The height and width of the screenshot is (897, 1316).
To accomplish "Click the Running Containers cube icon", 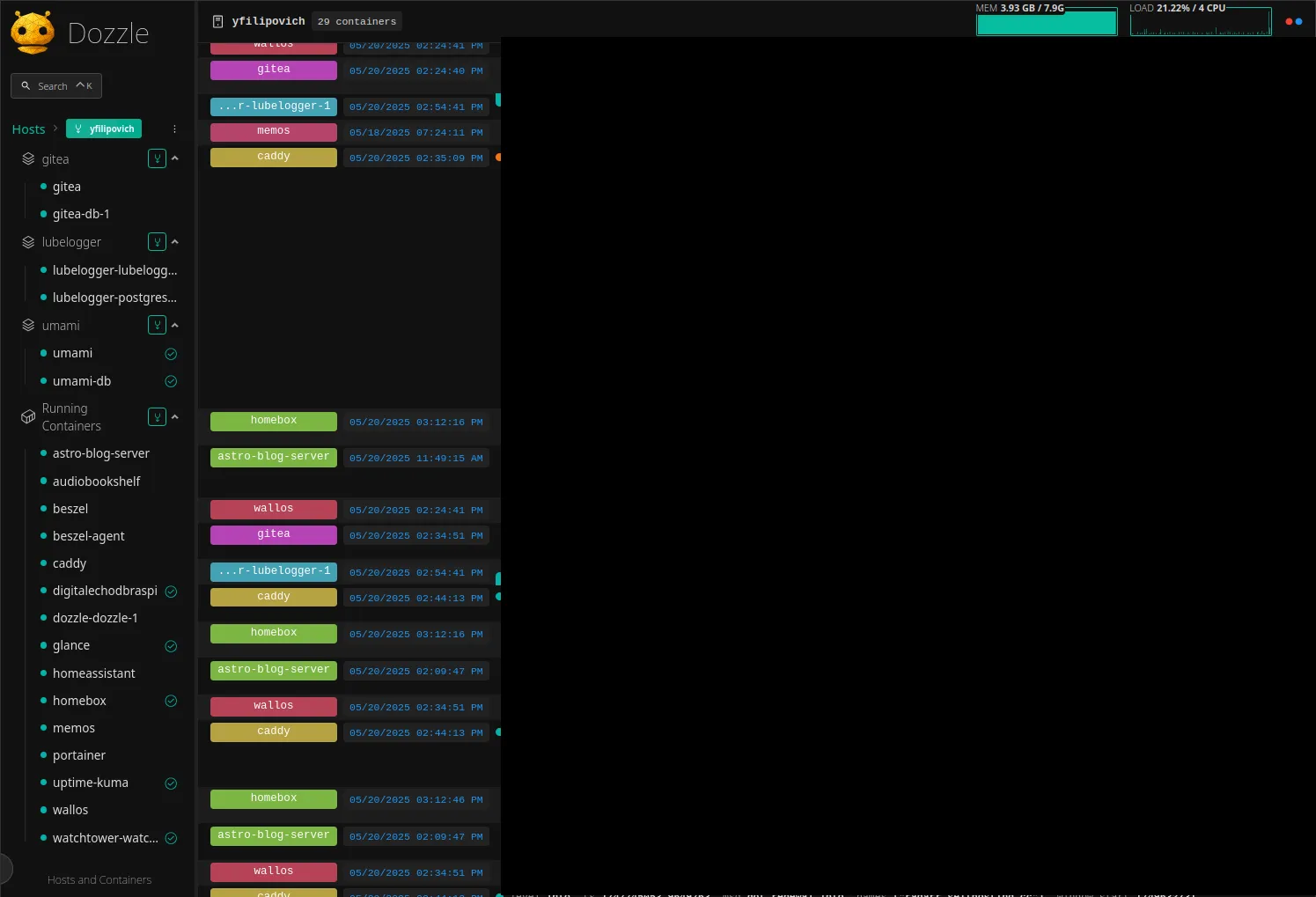I will click(x=28, y=417).
